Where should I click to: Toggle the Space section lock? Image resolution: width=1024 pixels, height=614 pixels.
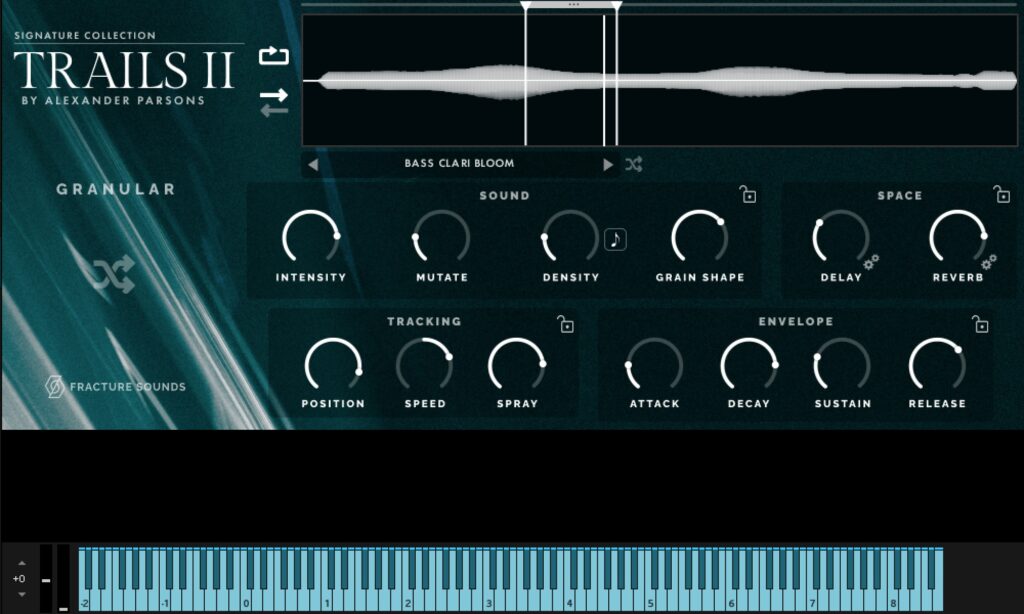(1001, 194)
